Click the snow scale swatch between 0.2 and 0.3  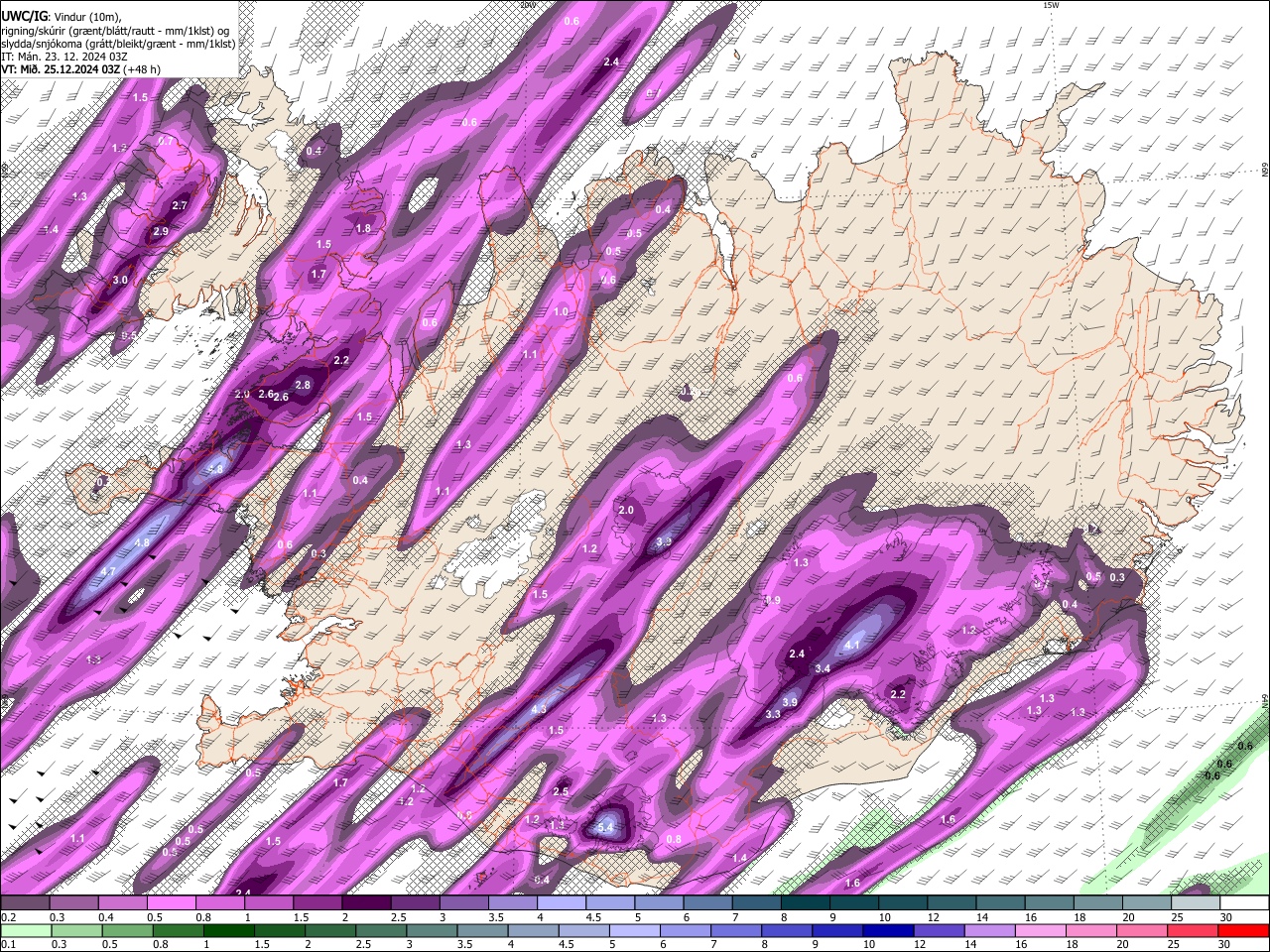(x=24, y=903)
